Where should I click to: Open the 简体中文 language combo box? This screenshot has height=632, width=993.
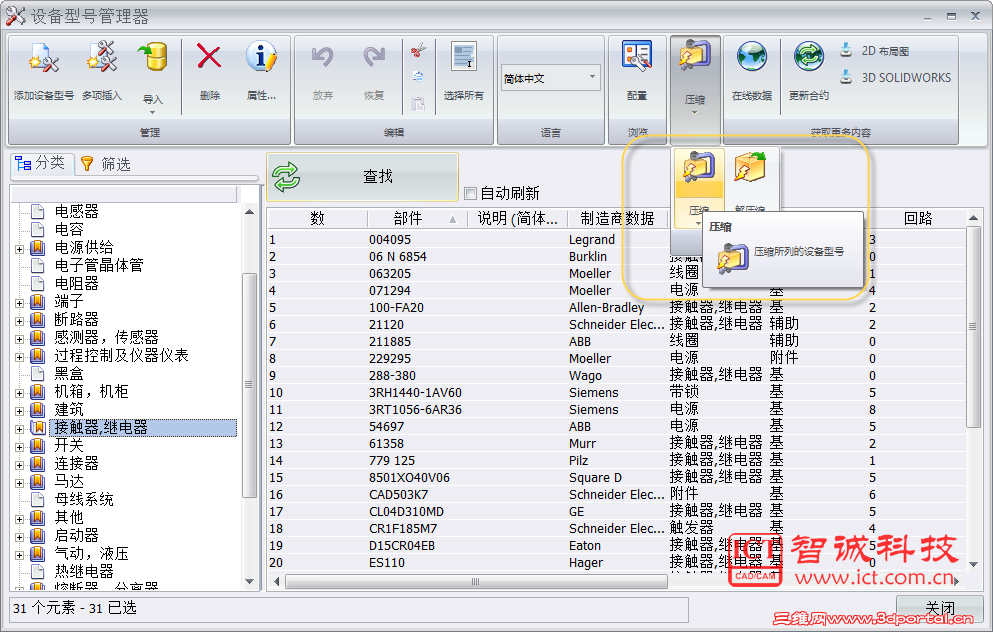click(x=550, y=78)
